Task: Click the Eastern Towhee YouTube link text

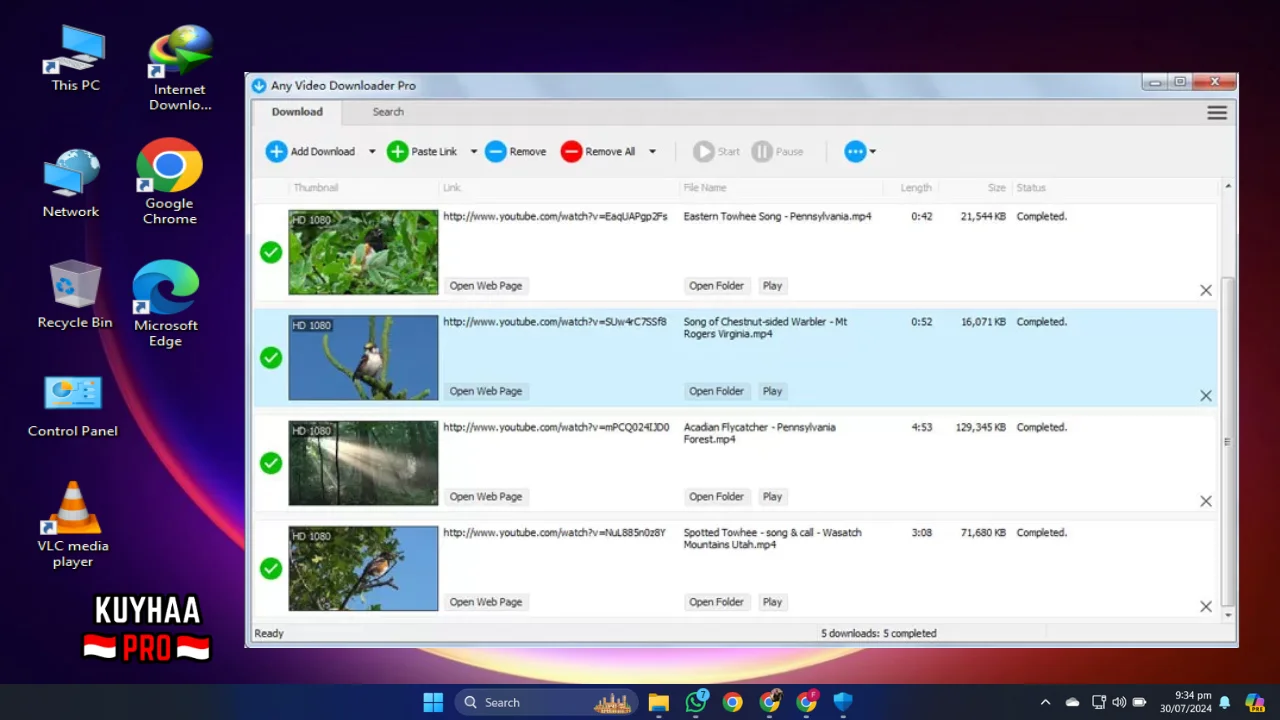Action: click(x=555, y=216)
